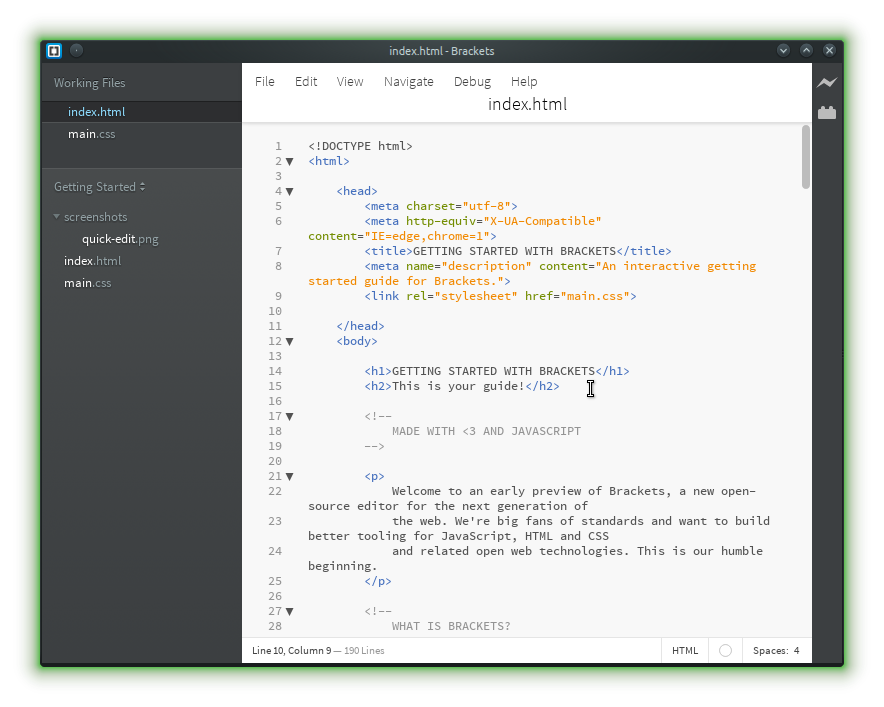Screen dimensions: 884x707
Task: Open the Extension Manager brick icon
Action: click(x=826, y=112)
